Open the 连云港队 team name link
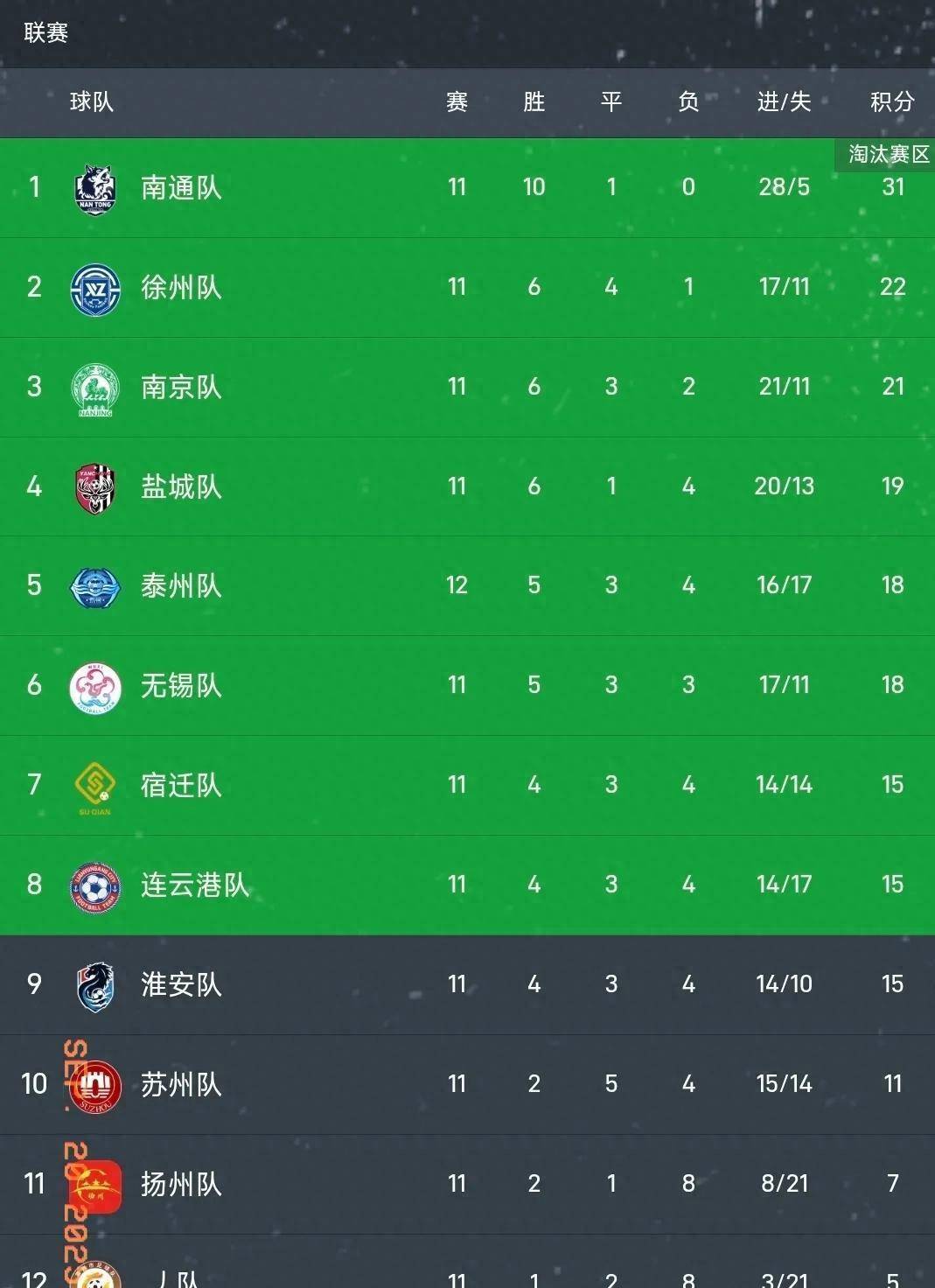The height and width of the screenshot is (1288, 935). (x=195, y=885)
